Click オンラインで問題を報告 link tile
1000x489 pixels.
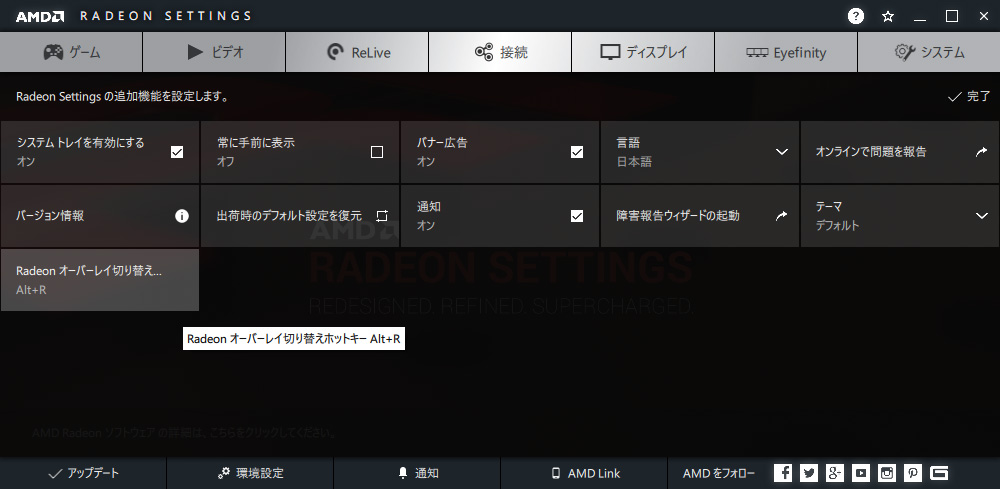pos(899,152)
